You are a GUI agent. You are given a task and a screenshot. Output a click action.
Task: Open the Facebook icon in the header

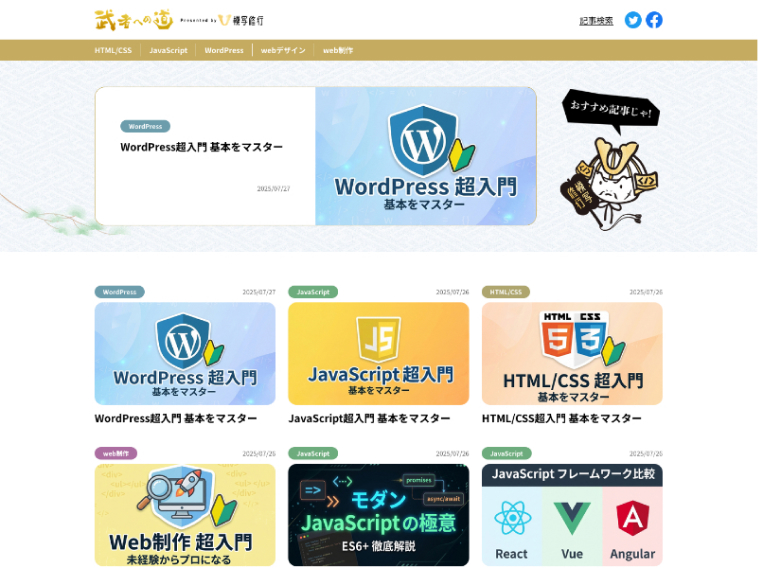[x=654, y=20]
